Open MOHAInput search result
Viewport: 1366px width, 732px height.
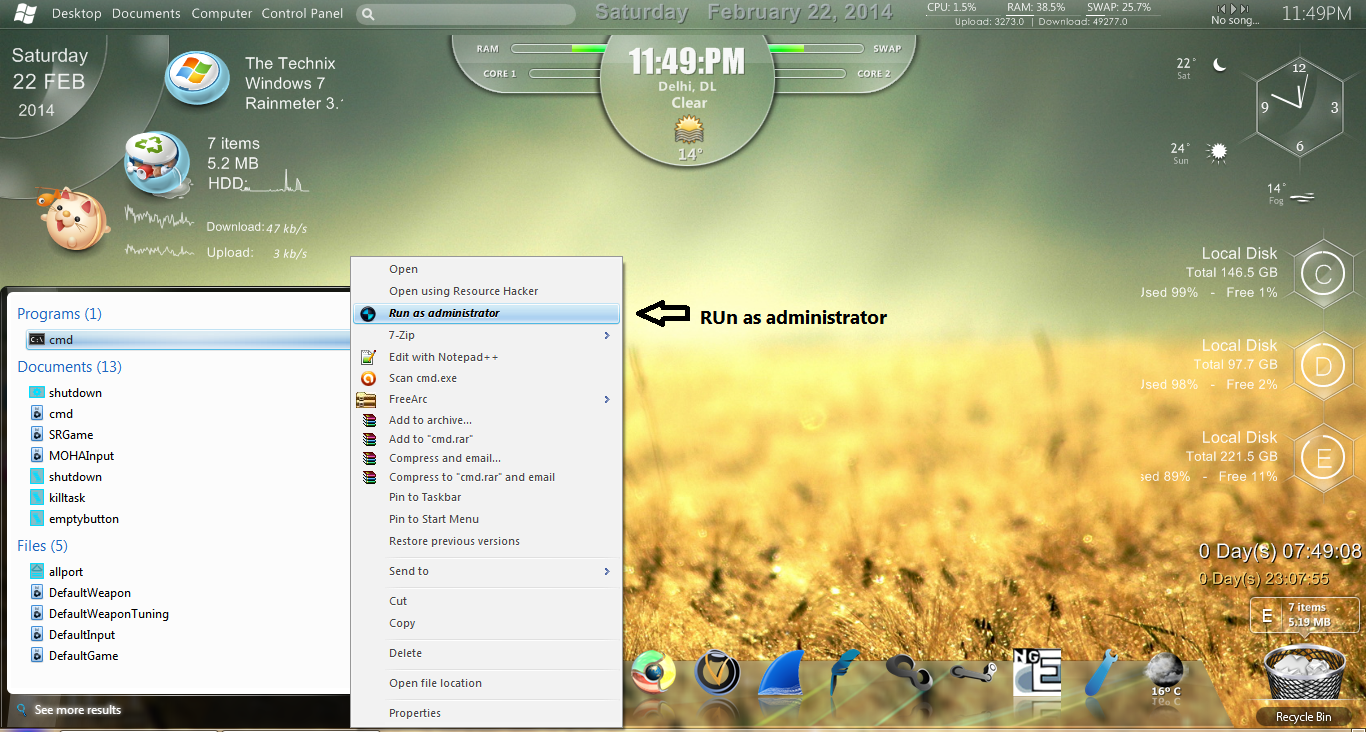click(x=81, y=456)
